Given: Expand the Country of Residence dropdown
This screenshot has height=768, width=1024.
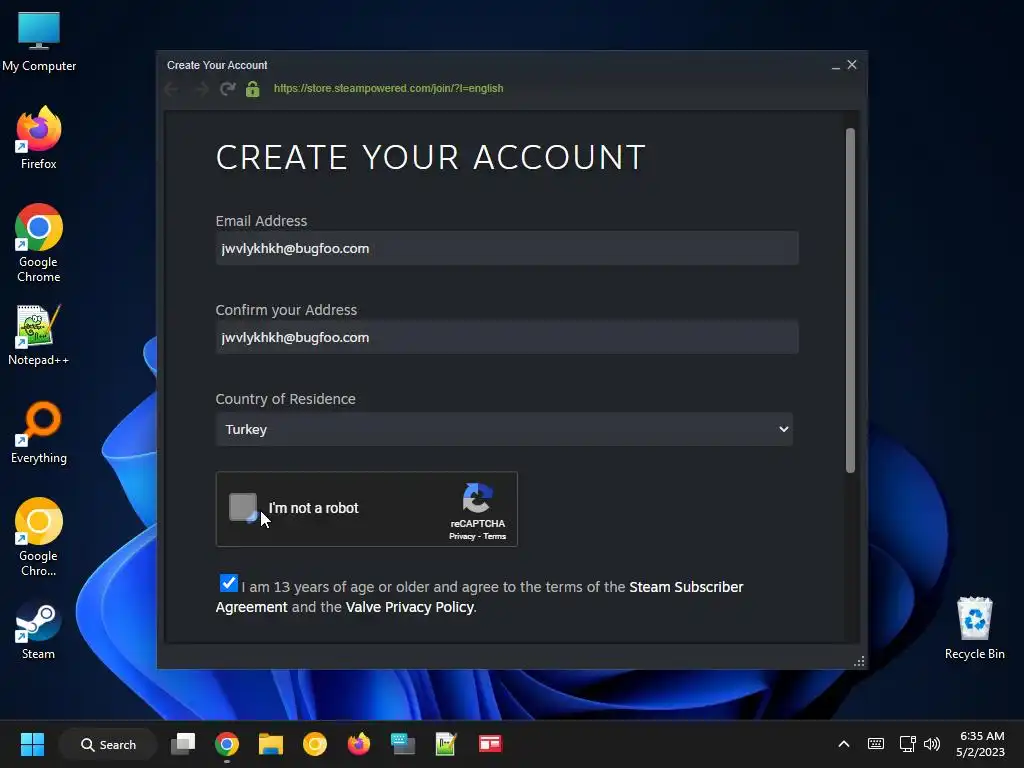Looking at the screenshot, I should [504, 429].
